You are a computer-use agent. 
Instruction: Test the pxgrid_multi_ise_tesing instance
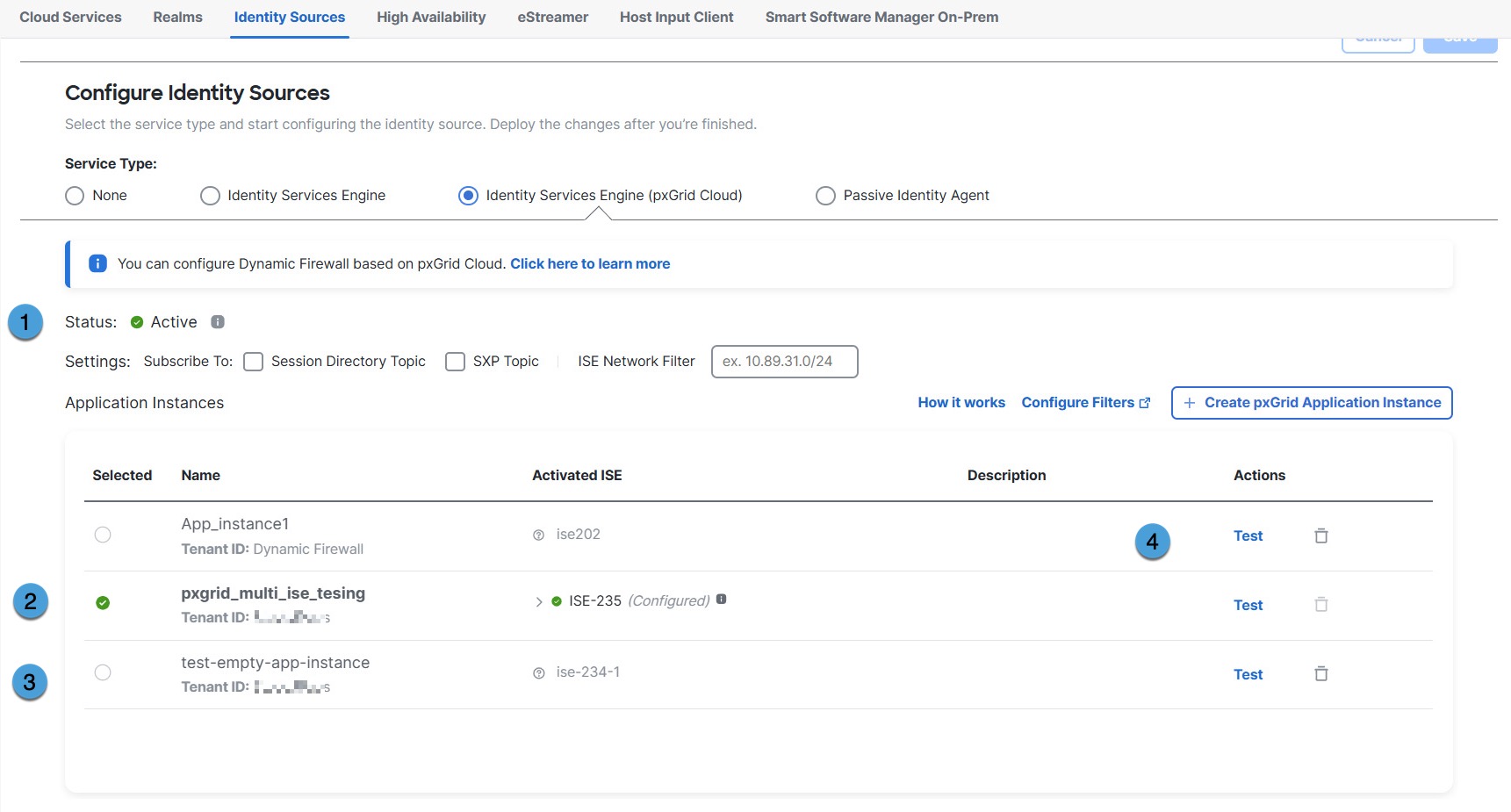1248,605
